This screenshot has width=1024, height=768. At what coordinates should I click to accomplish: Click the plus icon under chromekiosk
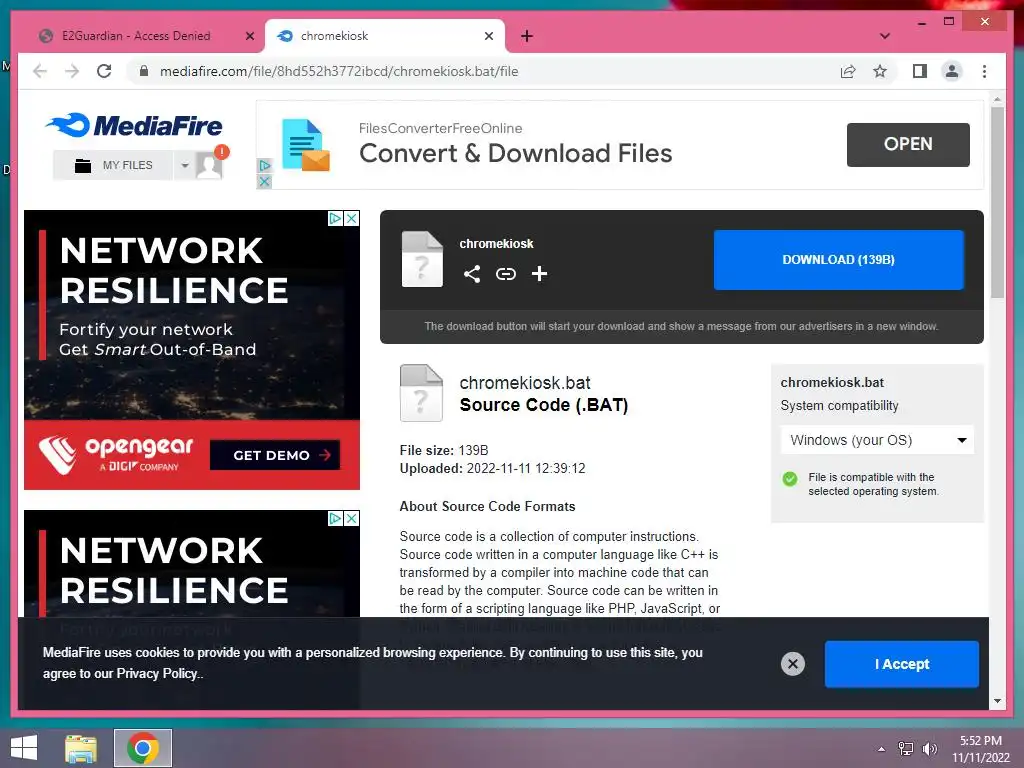point(539,274)
